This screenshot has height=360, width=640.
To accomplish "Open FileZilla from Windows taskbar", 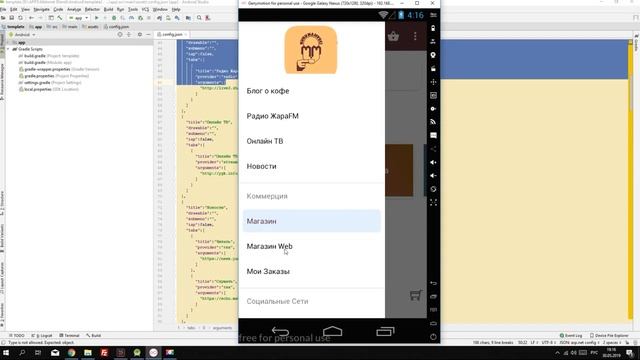I will click(x=104, y=353).
